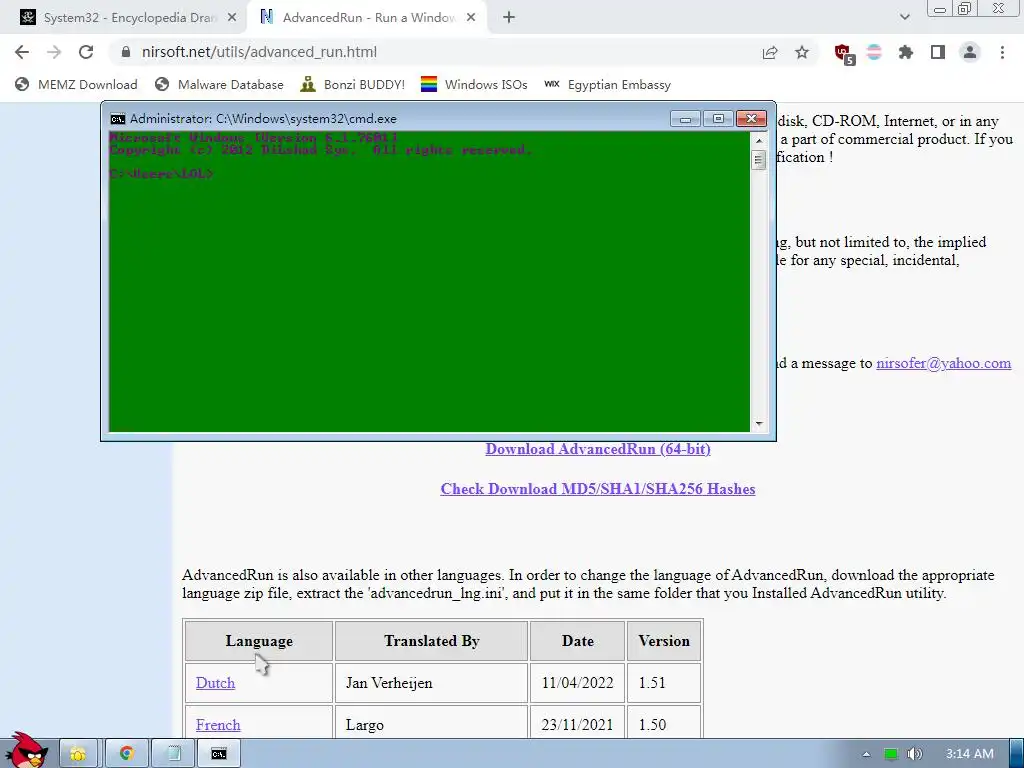Click the 11/04/2022 date cell
Viewport: 1024px width, 768px height.
(x=577, y=683)
